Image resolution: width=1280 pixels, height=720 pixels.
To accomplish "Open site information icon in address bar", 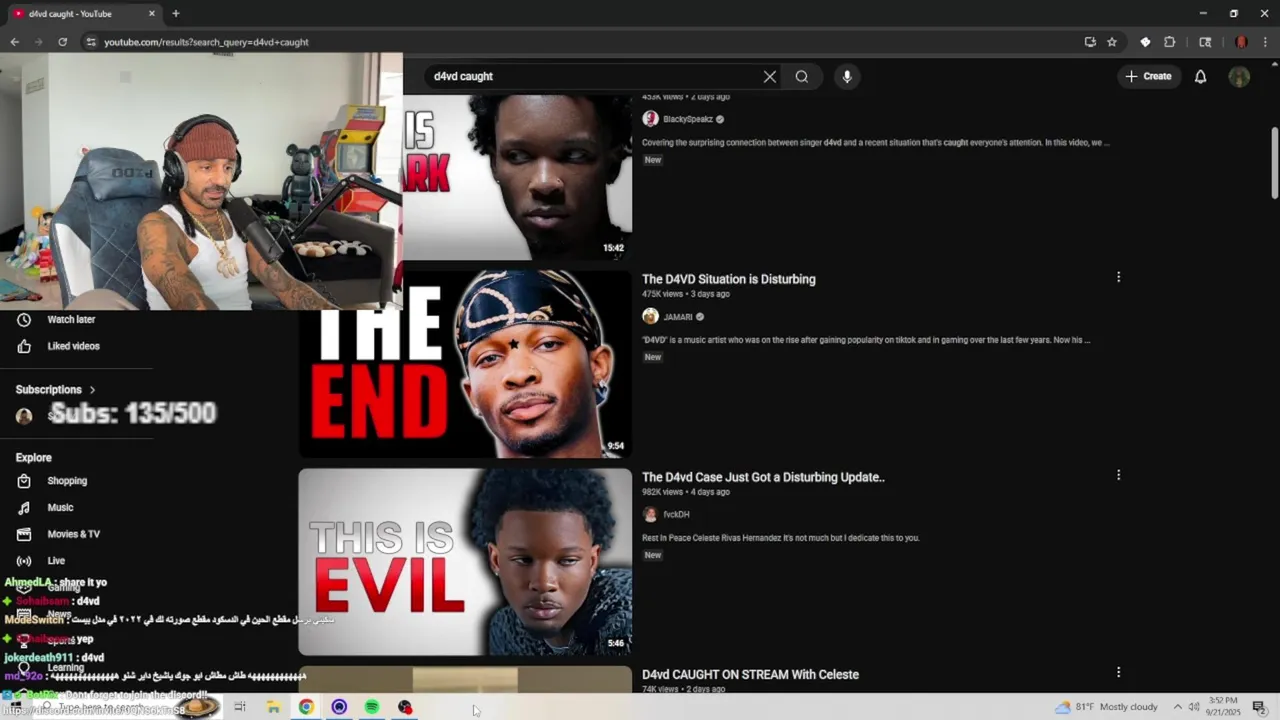I will click(91, 42).
